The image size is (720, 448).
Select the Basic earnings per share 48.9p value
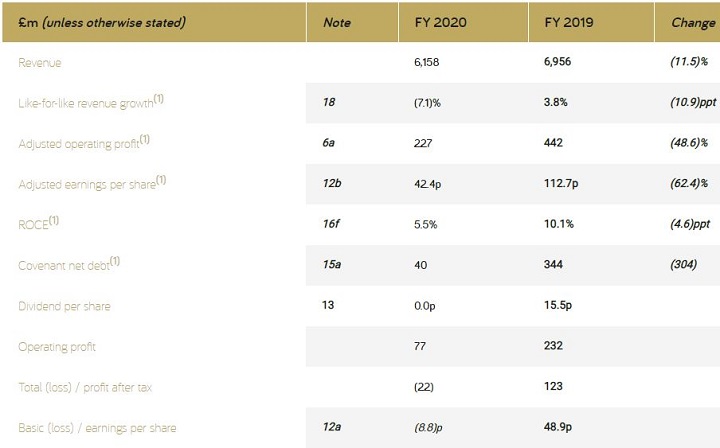[558, 427]
